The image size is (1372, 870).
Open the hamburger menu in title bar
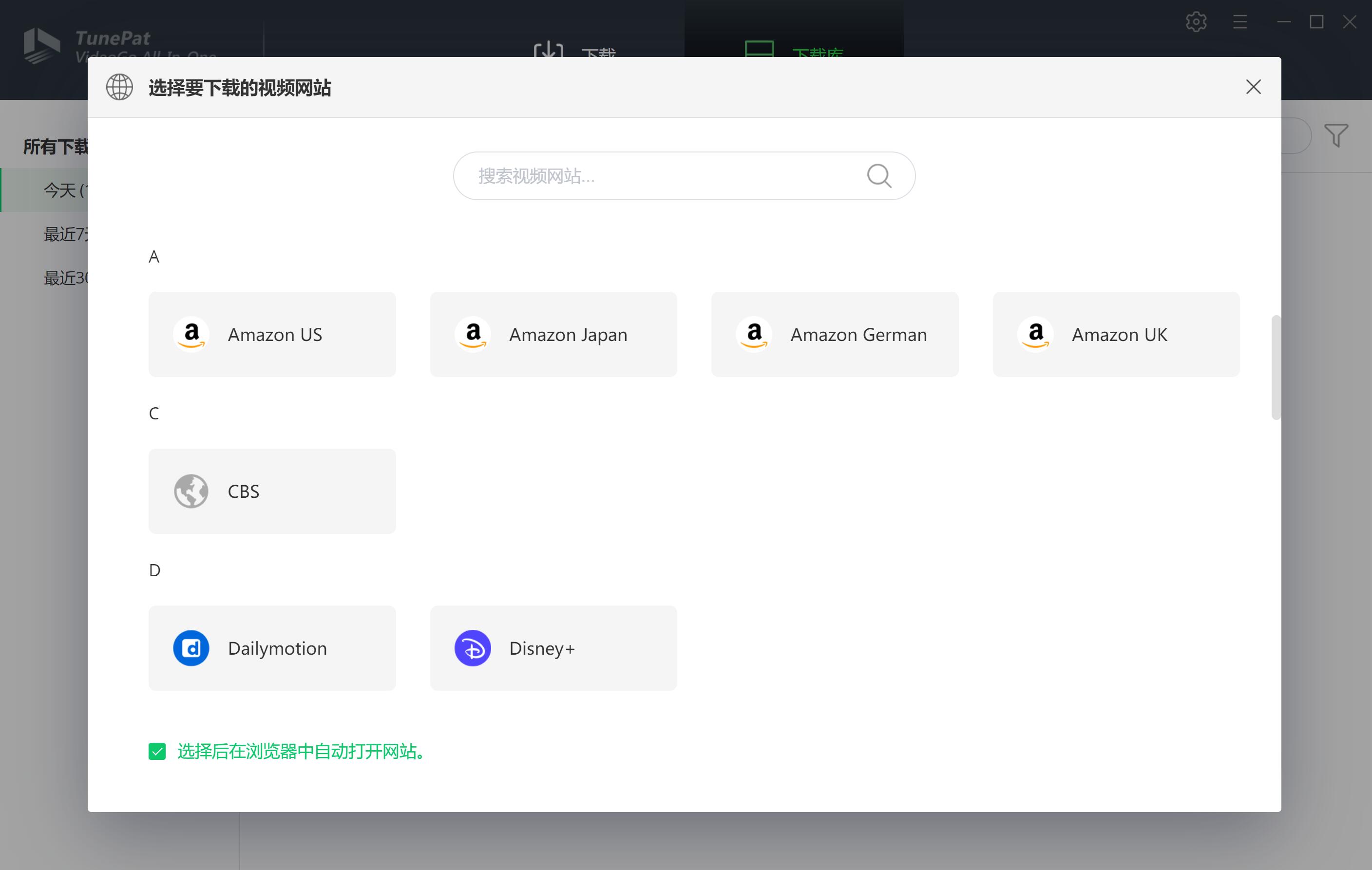tap(1240, 21)
